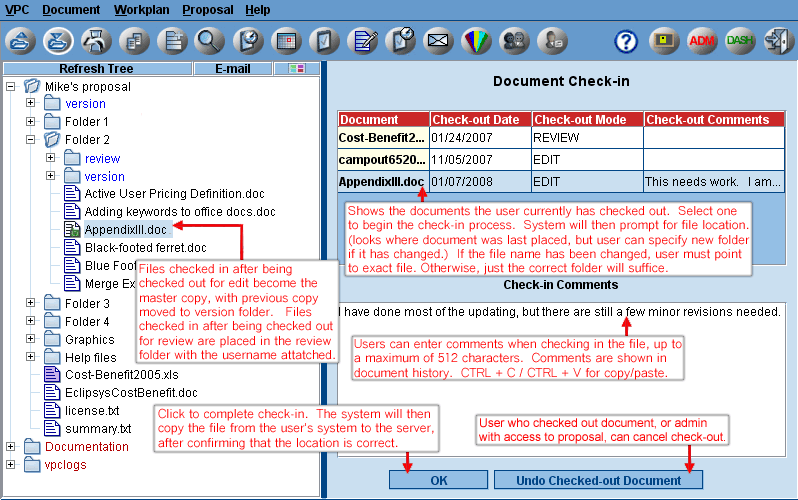Click the colored grid button beside E-mail
Image resolution: width=798 pixels, height=500 pixels.
tap(297, 69)
